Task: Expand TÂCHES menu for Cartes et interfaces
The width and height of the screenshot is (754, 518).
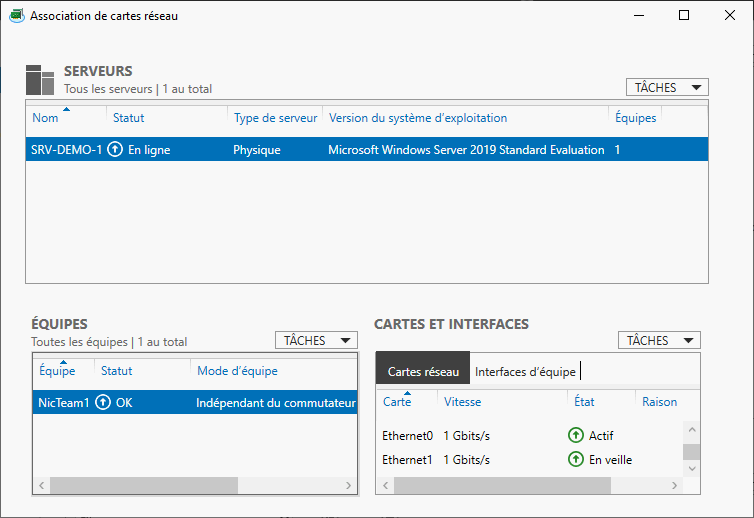Action: pos(659,341)
